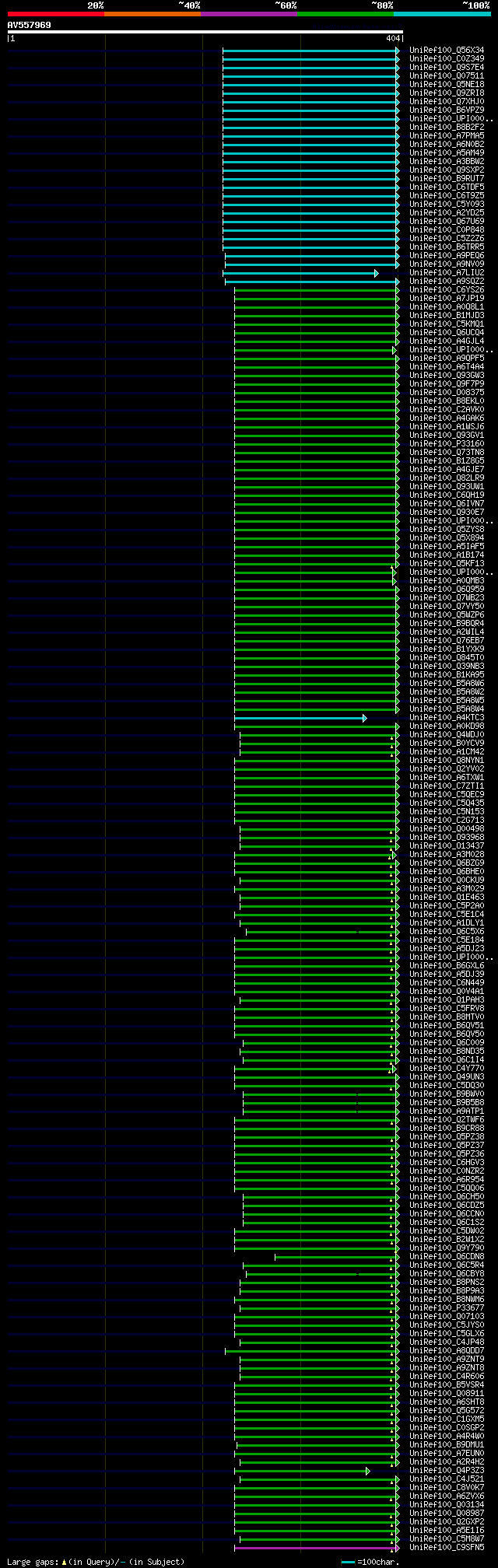Image resolution: width=498 pixels, height=1568 pixels.
Task: Select the query name AV557969
Action: (x=30, y=25)
